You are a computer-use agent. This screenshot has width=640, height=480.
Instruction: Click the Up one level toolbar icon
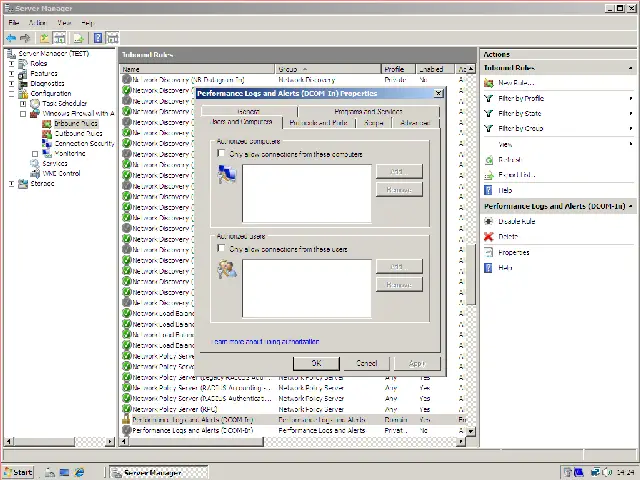click(x=44, y=38)
